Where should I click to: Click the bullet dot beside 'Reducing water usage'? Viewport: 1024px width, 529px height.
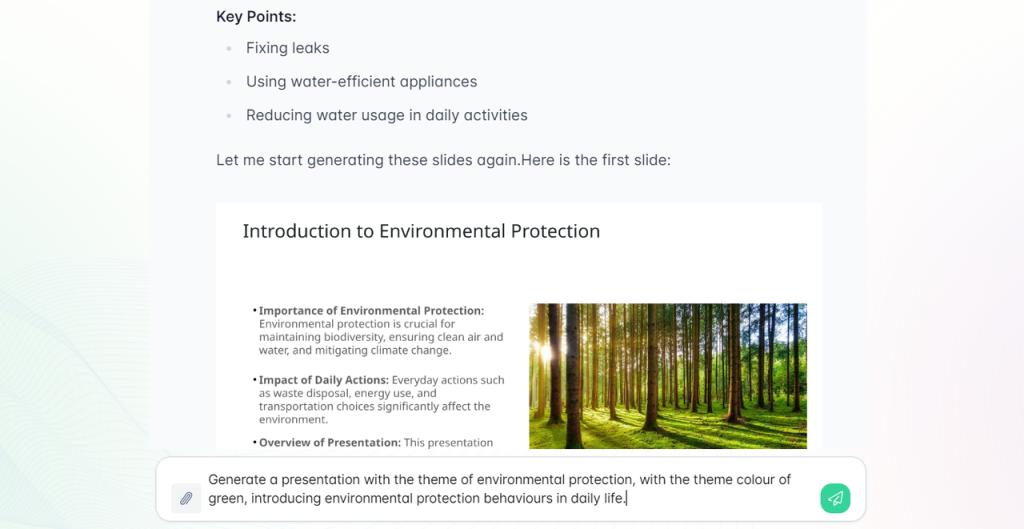point(229,116)
